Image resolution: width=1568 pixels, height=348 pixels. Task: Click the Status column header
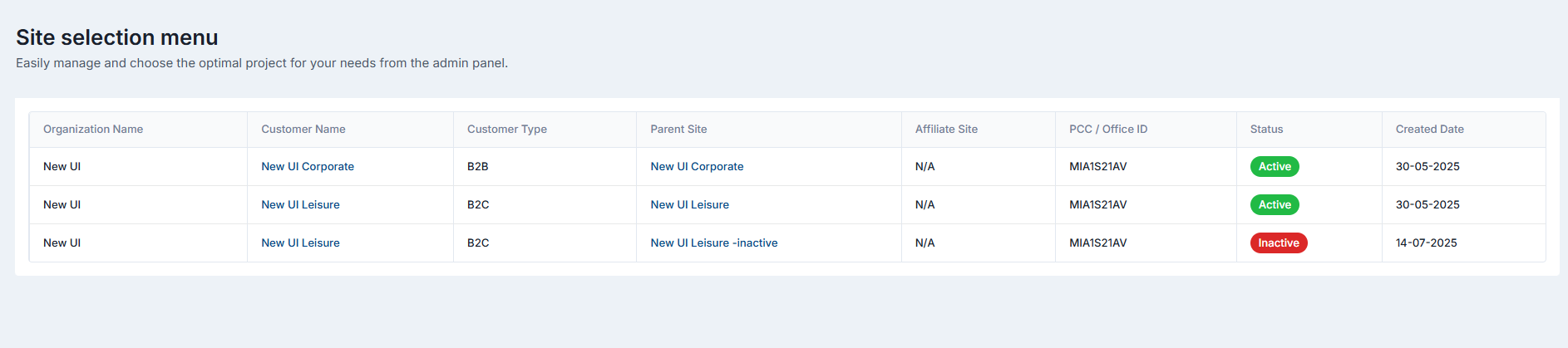coord(1266,130)
